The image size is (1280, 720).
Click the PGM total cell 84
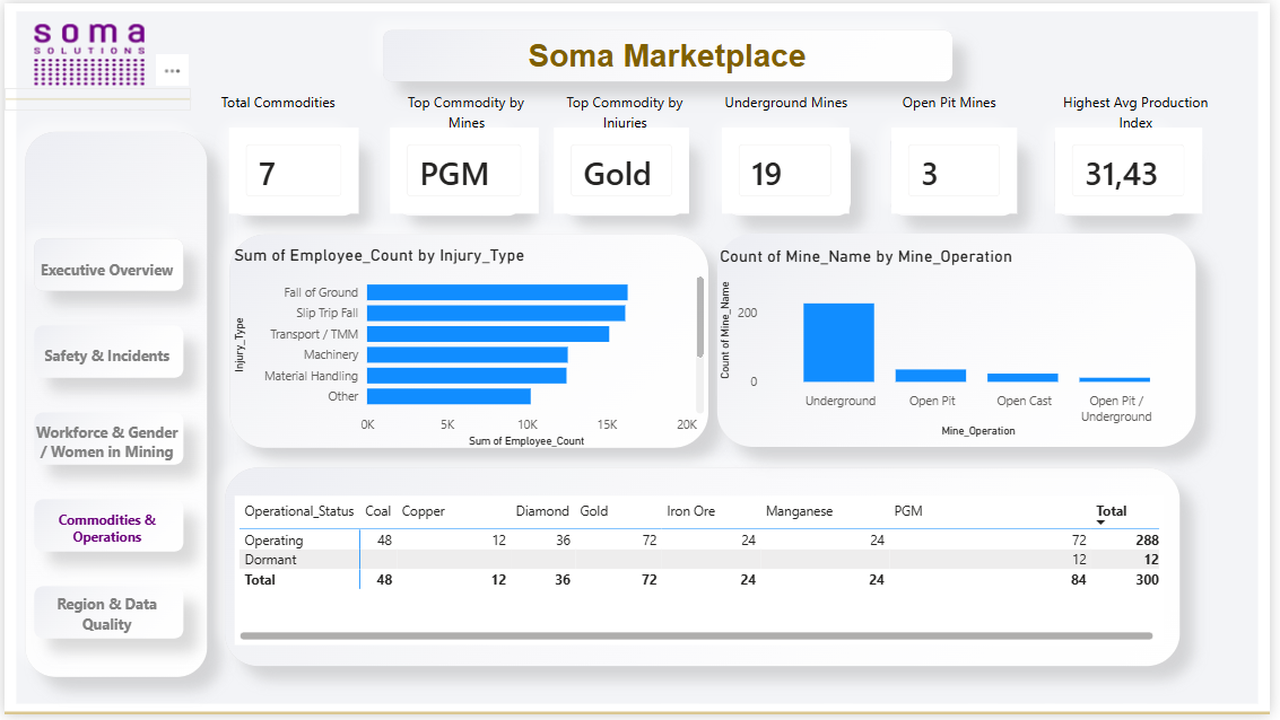(1077, 580)
